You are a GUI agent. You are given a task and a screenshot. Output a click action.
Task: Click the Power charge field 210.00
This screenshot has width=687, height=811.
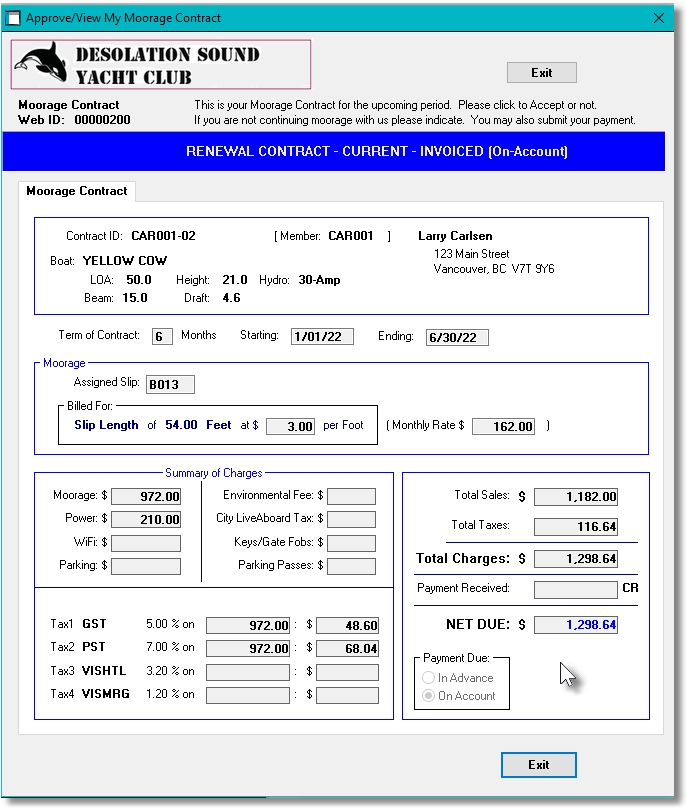[x=146, y=519]
